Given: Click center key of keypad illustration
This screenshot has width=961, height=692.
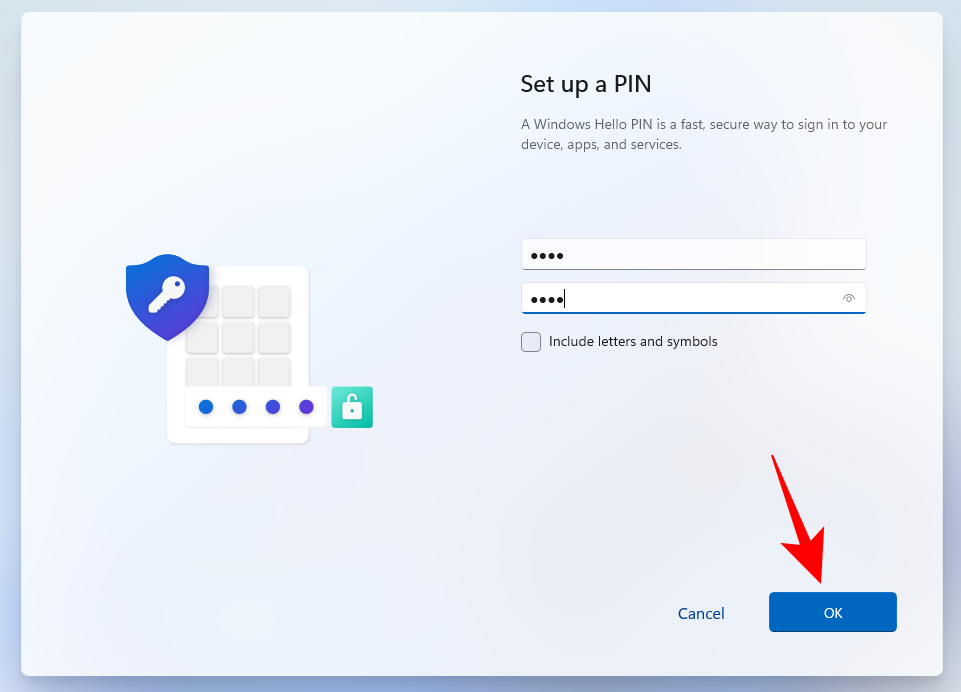Looking at the screenshot, I should (238, 338).
